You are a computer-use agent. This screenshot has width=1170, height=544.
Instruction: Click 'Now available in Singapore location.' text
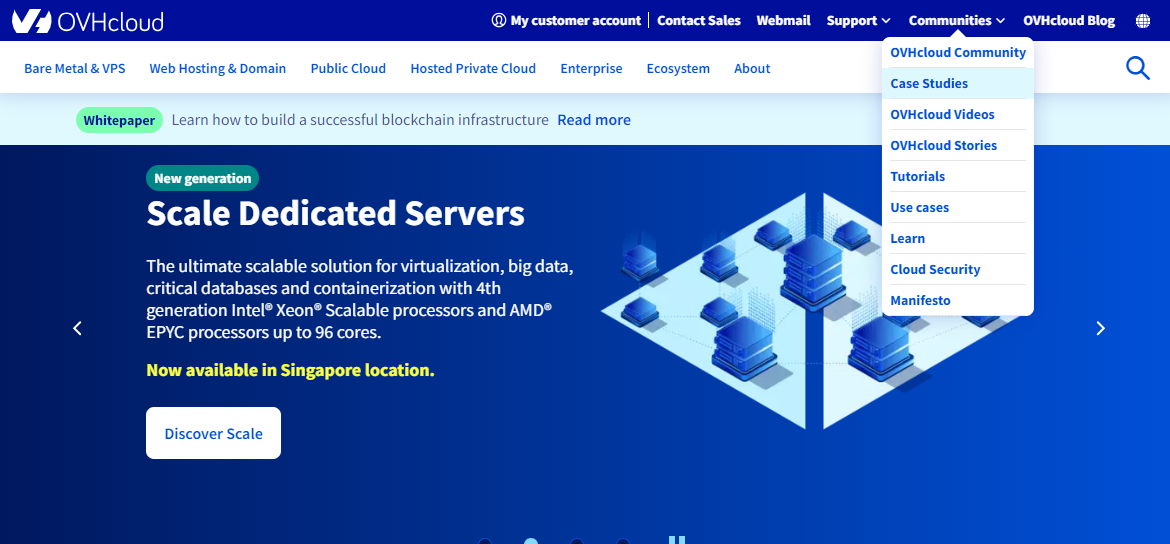click(x=290, y=370)
